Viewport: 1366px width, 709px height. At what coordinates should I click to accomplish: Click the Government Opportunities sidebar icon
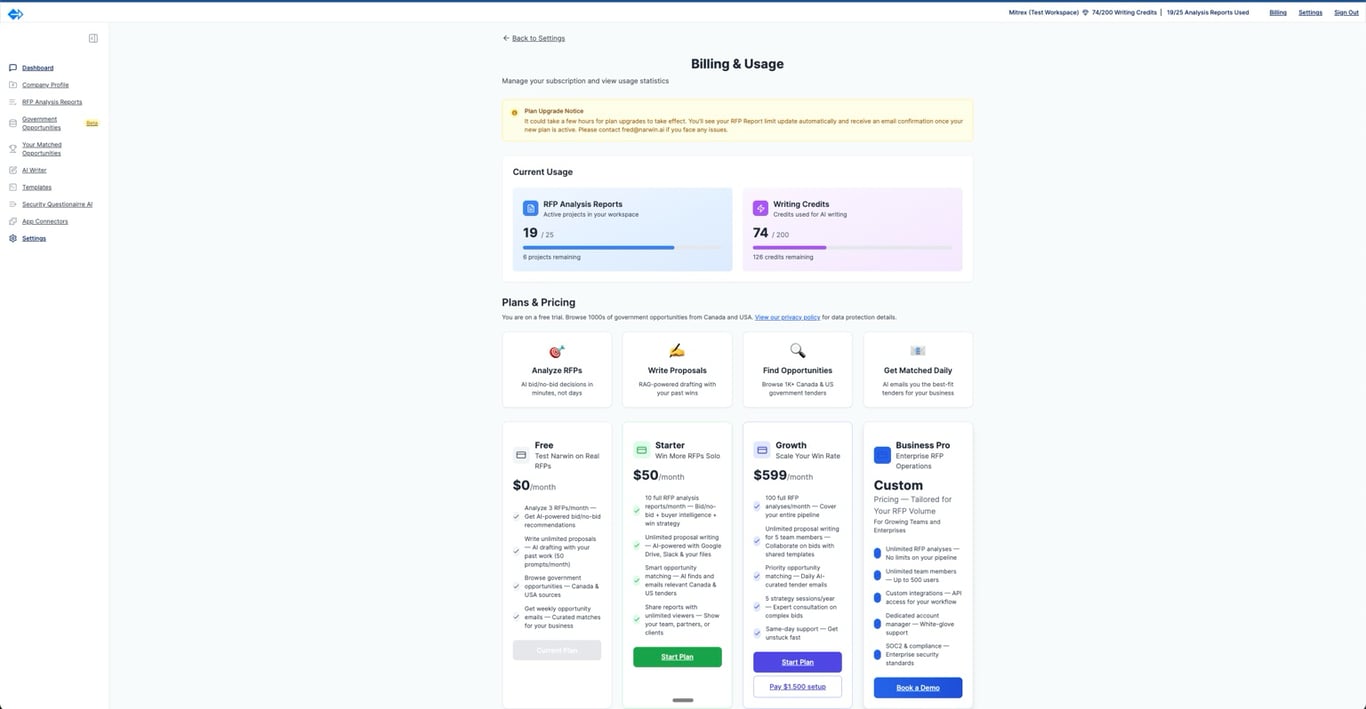point(13,123)
